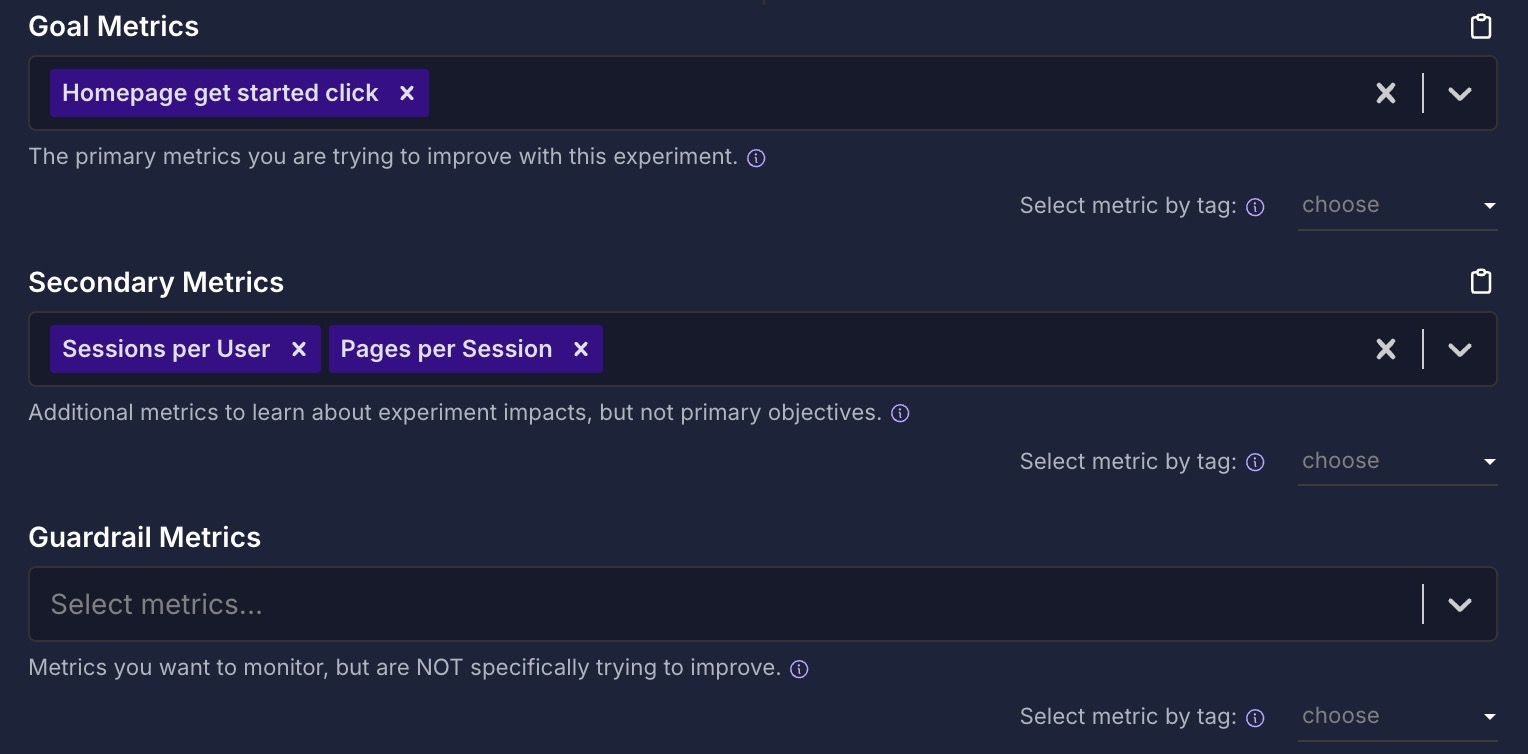Remove Homepage get started click metric
Screen dimensions: 1528x754
pyautogui.click(x=406, y=93)
